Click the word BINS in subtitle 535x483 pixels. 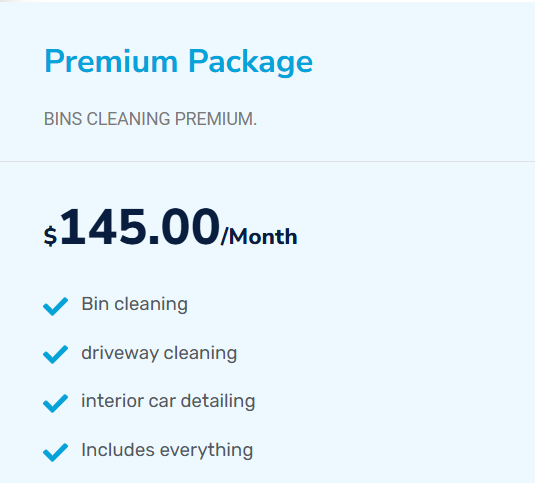[x=63, y=119]
